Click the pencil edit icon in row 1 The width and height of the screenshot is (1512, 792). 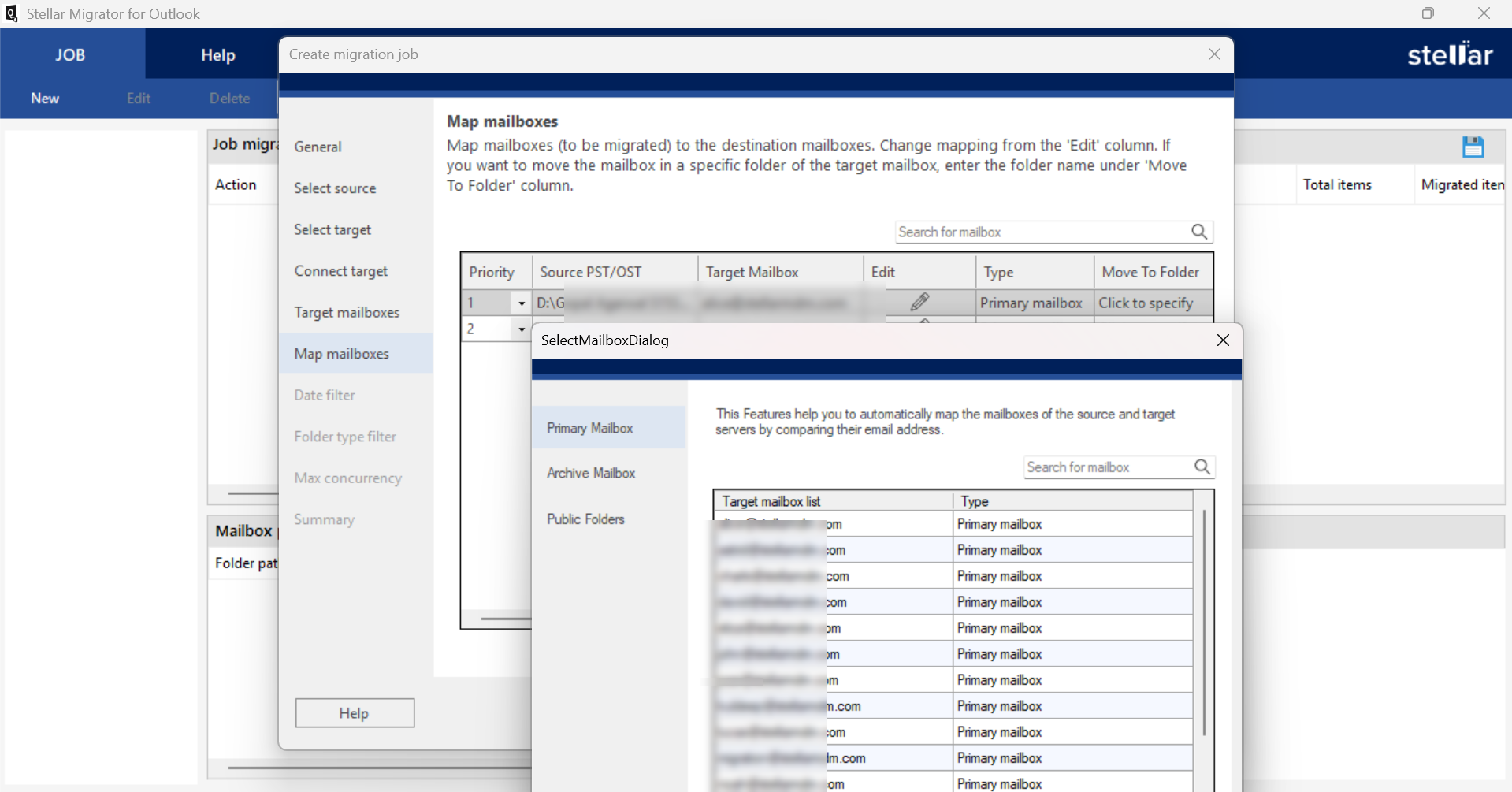point(919,302)
